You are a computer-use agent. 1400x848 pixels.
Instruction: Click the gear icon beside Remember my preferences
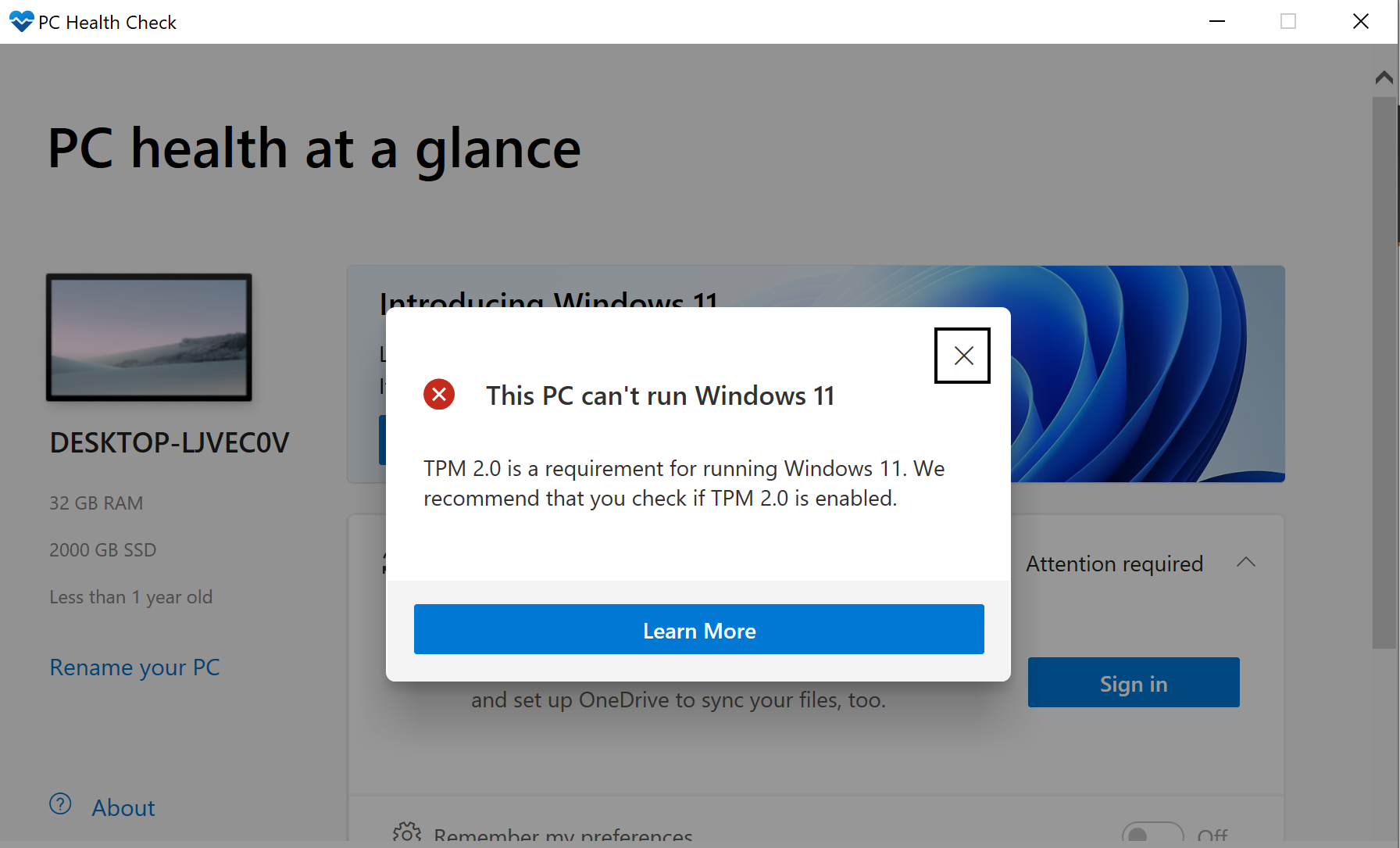coord(406,833)
